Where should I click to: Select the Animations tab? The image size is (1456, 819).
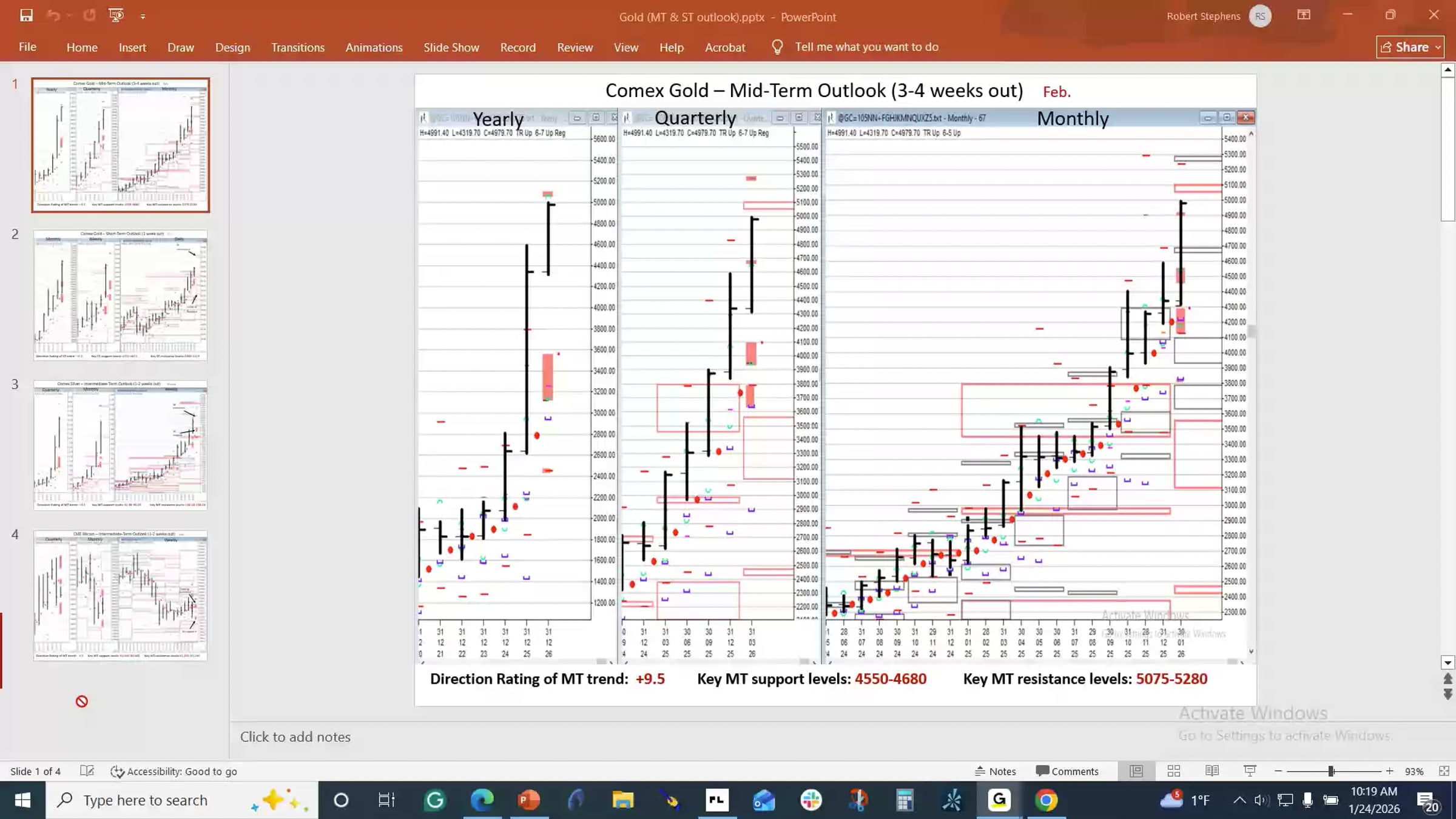pyautogui.click(x=374, y=47)
